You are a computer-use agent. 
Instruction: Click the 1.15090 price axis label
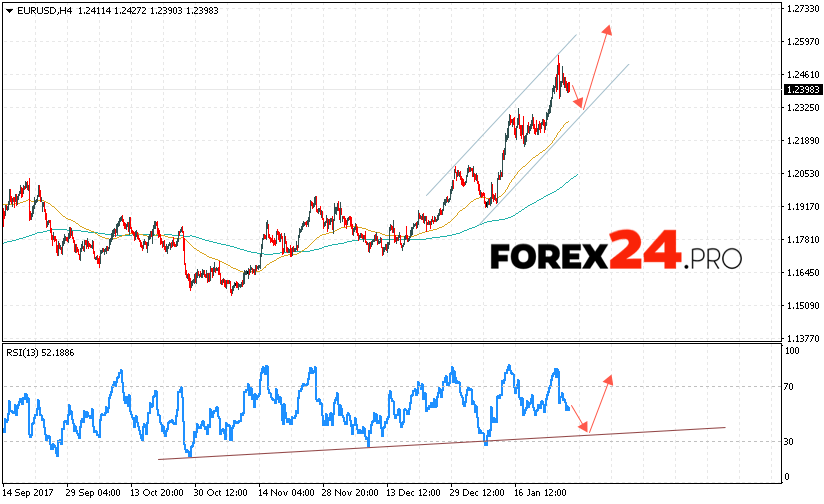803,306
